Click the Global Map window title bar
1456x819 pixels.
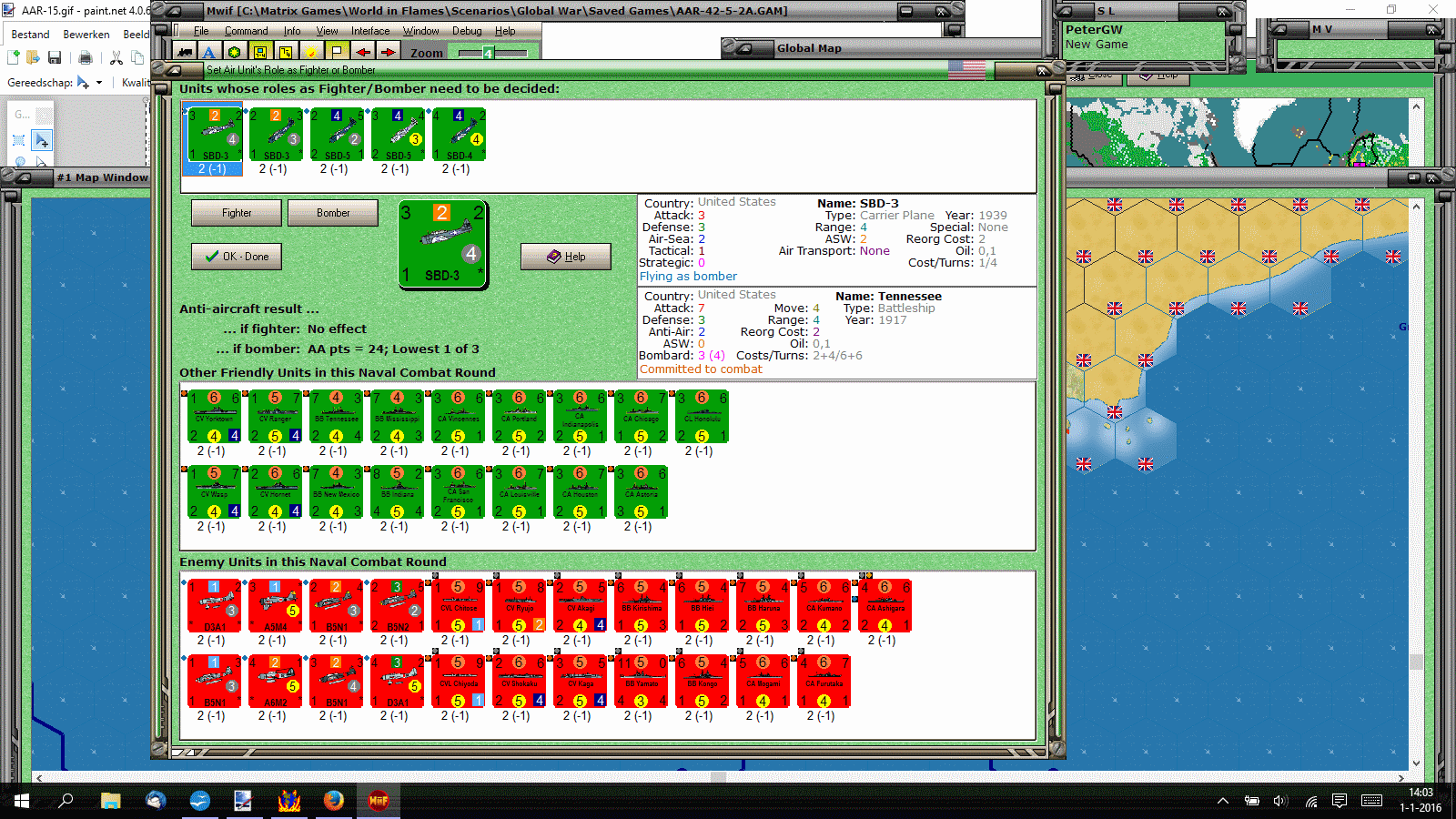883,48
